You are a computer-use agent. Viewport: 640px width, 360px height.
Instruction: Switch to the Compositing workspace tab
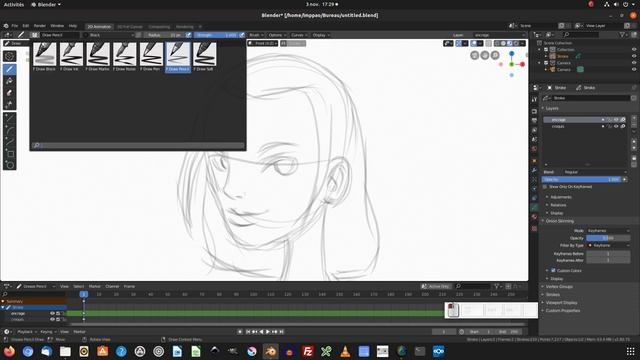[159, 27]
